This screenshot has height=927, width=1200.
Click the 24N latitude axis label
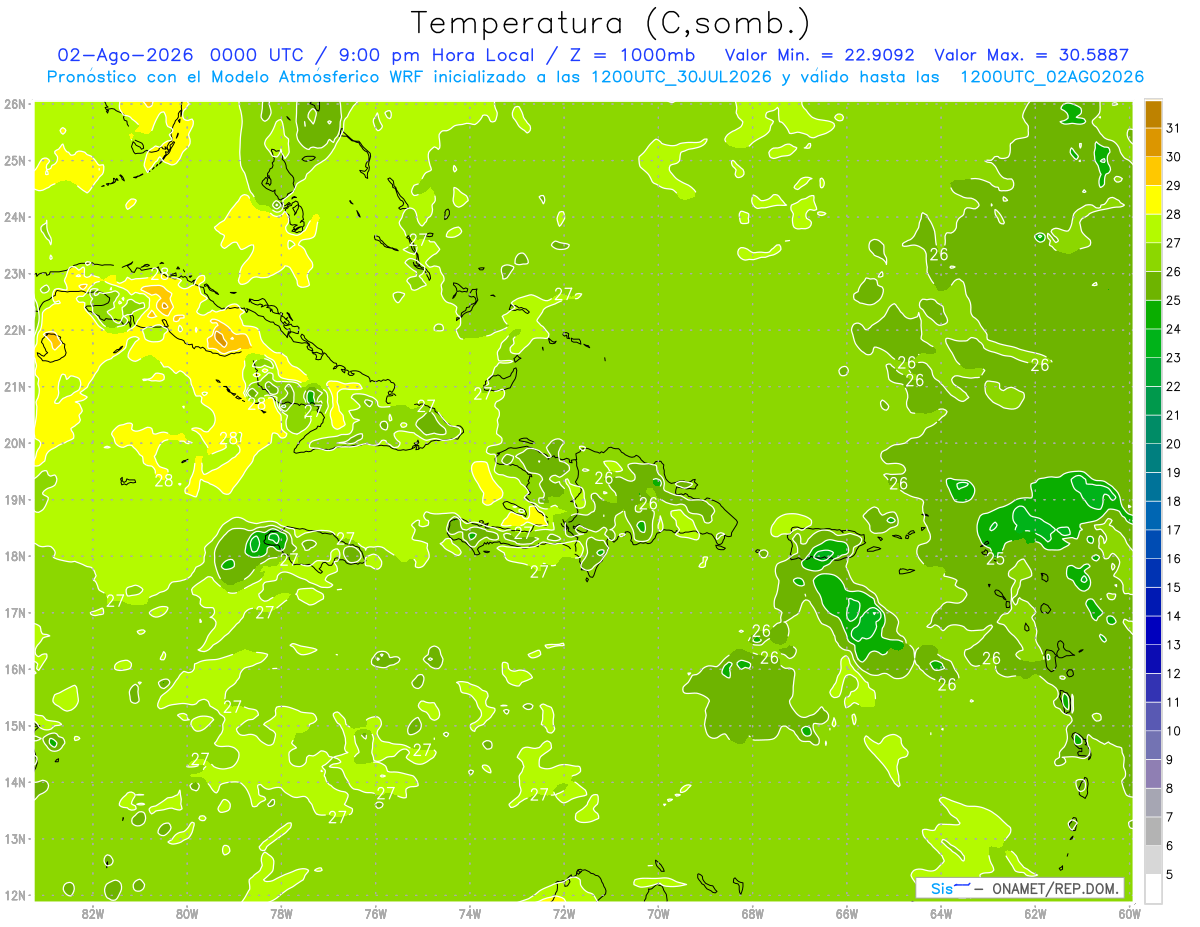(15, 217)
